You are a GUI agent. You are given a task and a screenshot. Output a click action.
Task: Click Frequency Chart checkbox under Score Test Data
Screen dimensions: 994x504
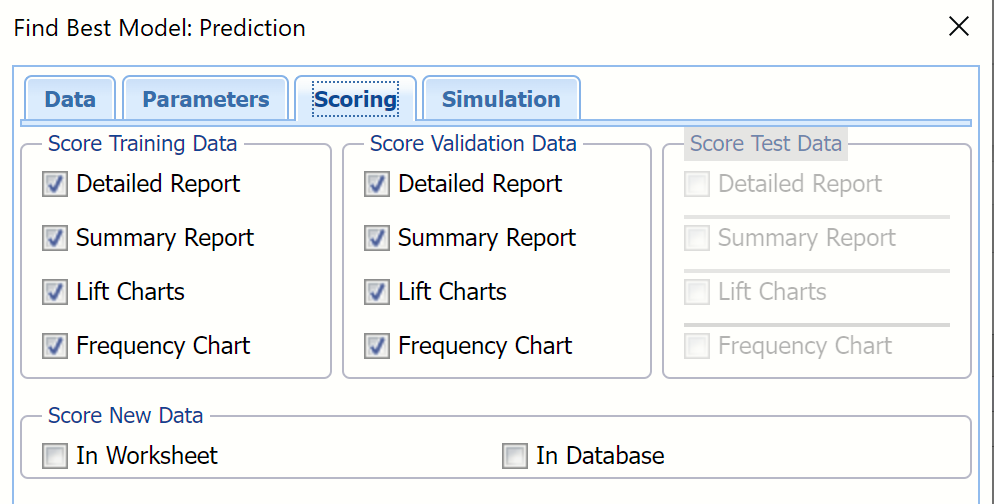click(x=697, y=347)
